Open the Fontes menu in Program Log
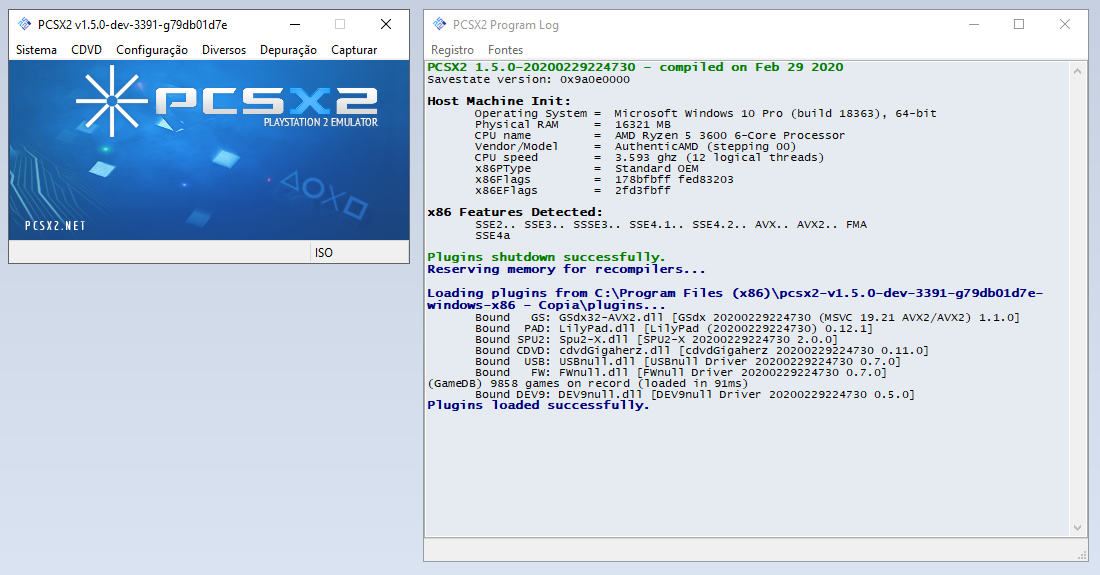The height and width of the screenshot is (575, 1100). [506, 50]
